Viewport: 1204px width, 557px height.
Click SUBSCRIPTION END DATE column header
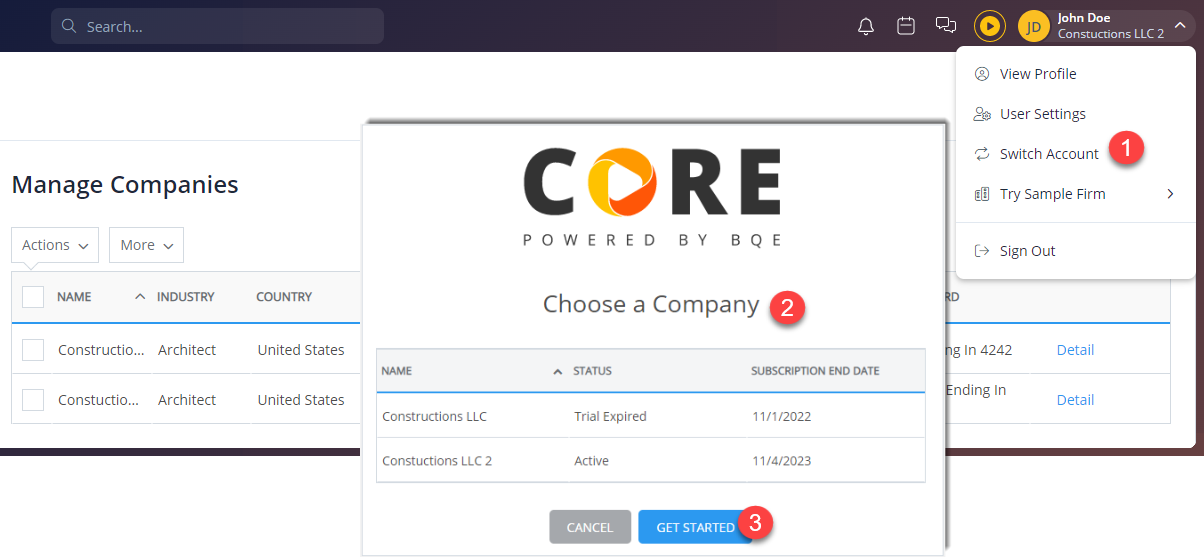[815, 371]
